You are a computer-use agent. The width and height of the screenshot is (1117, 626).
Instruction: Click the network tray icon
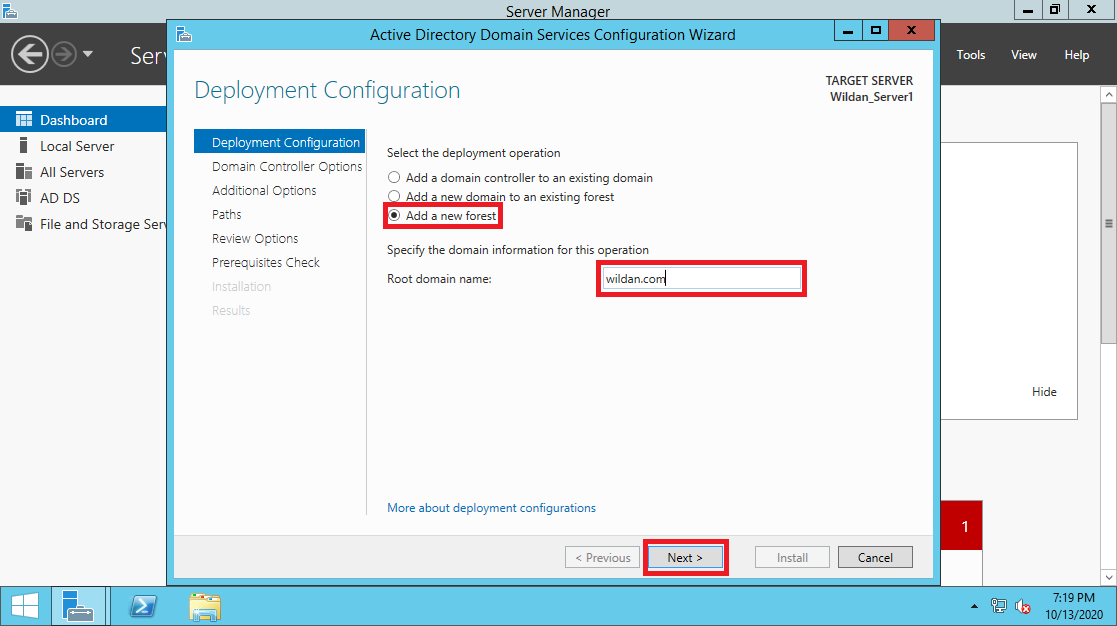(999, 607)
